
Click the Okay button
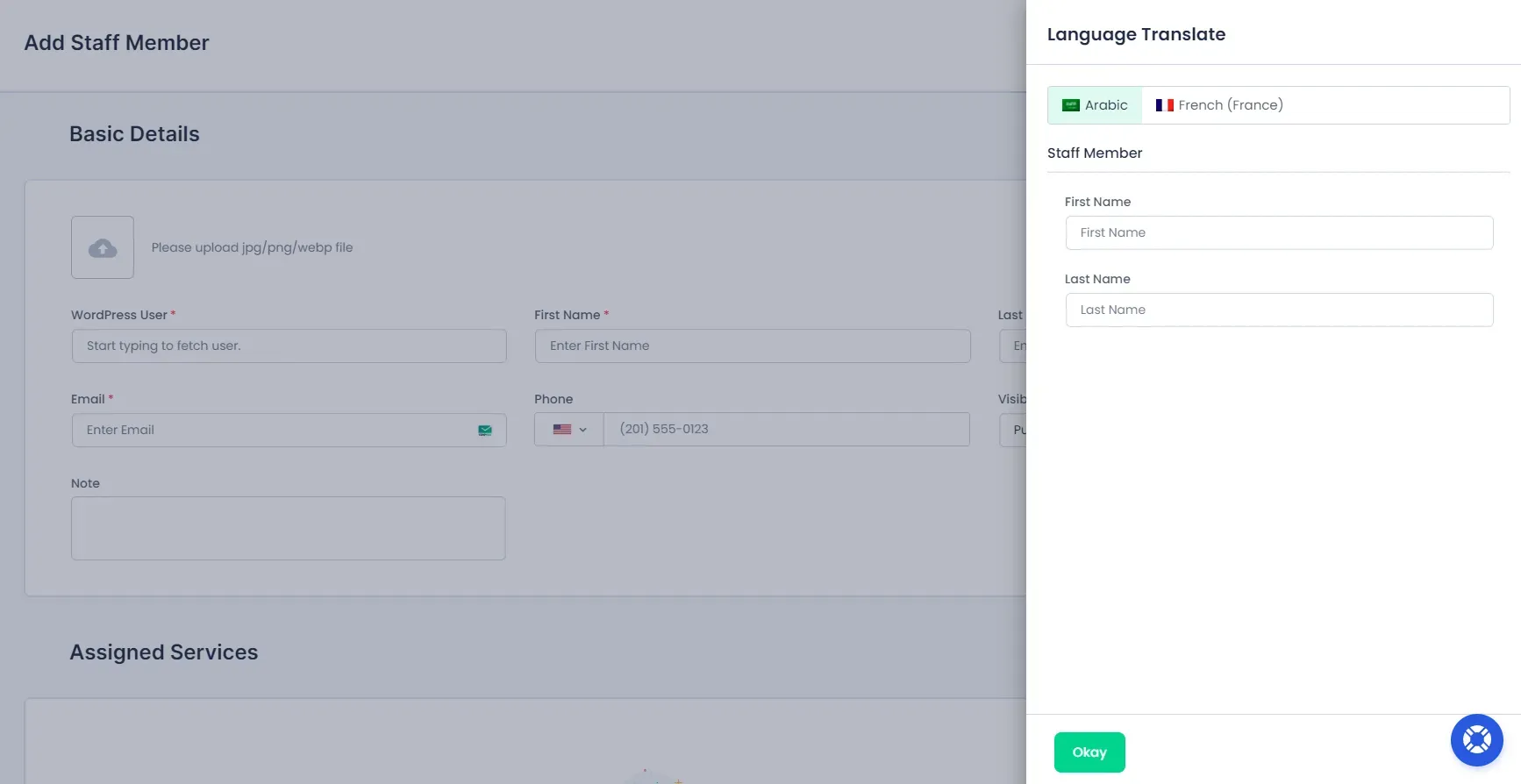point(1089,752)
